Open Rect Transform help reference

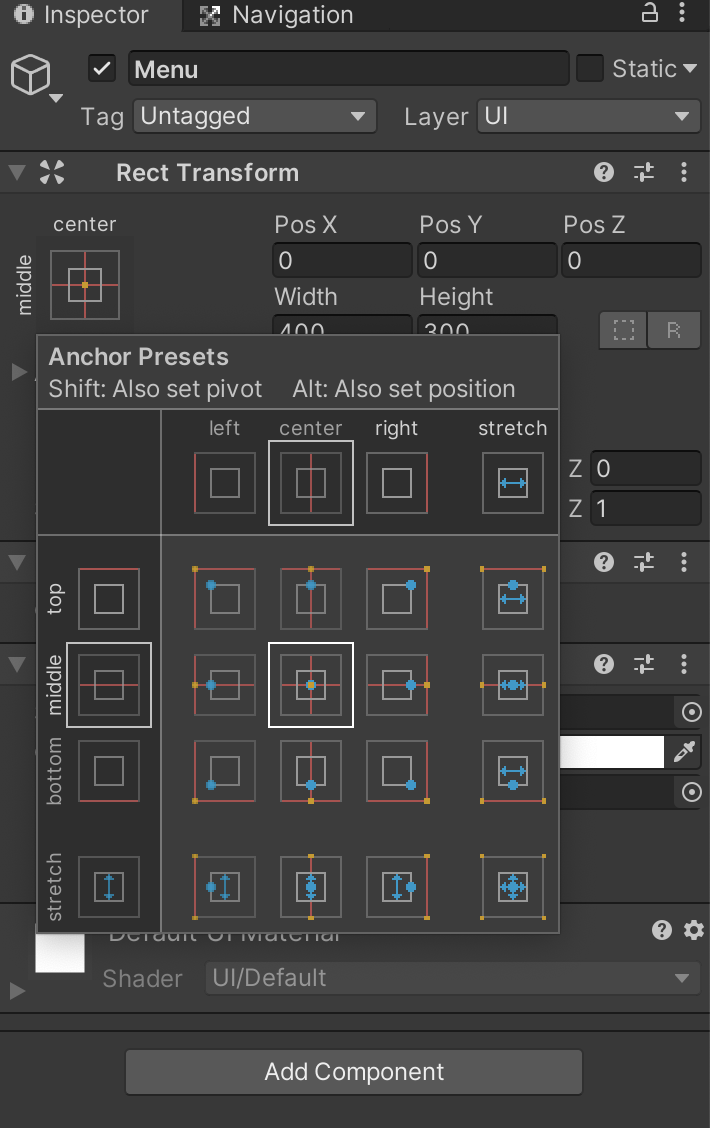(603, 172)
